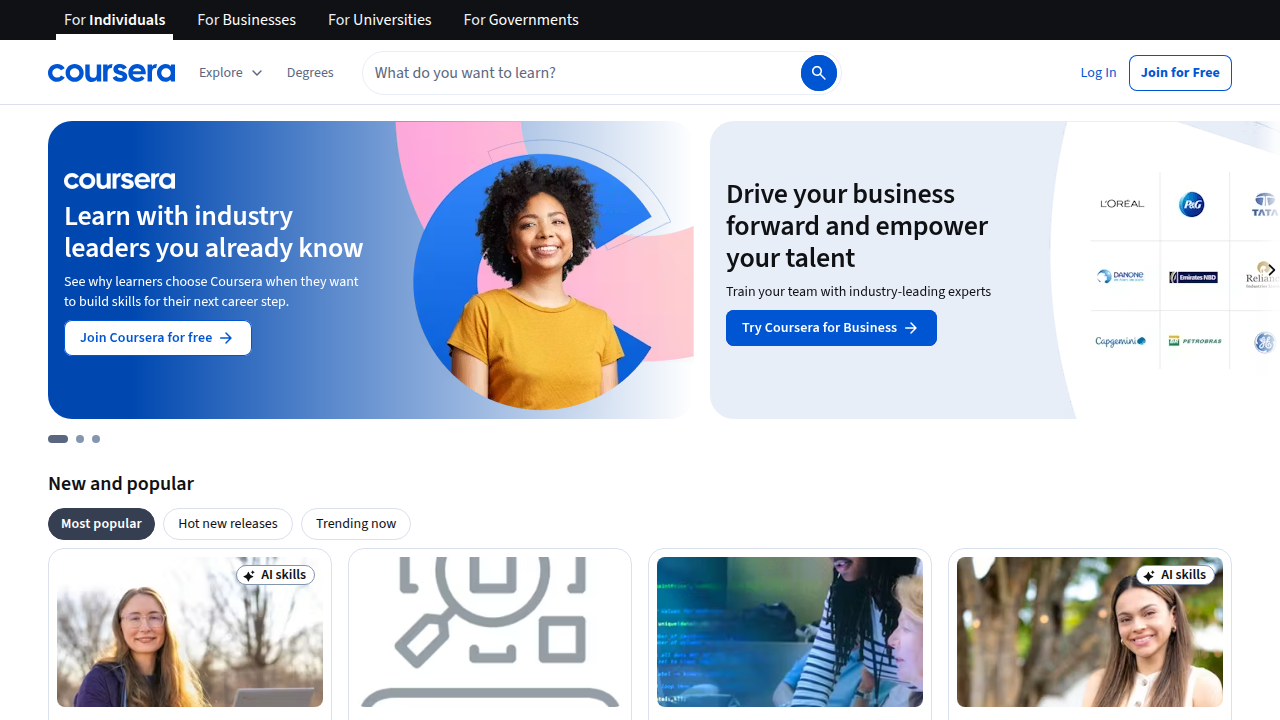Click 'Drive your business forward' heading
This screenshot has width=1280, height=720.
[x=857, y=225]
